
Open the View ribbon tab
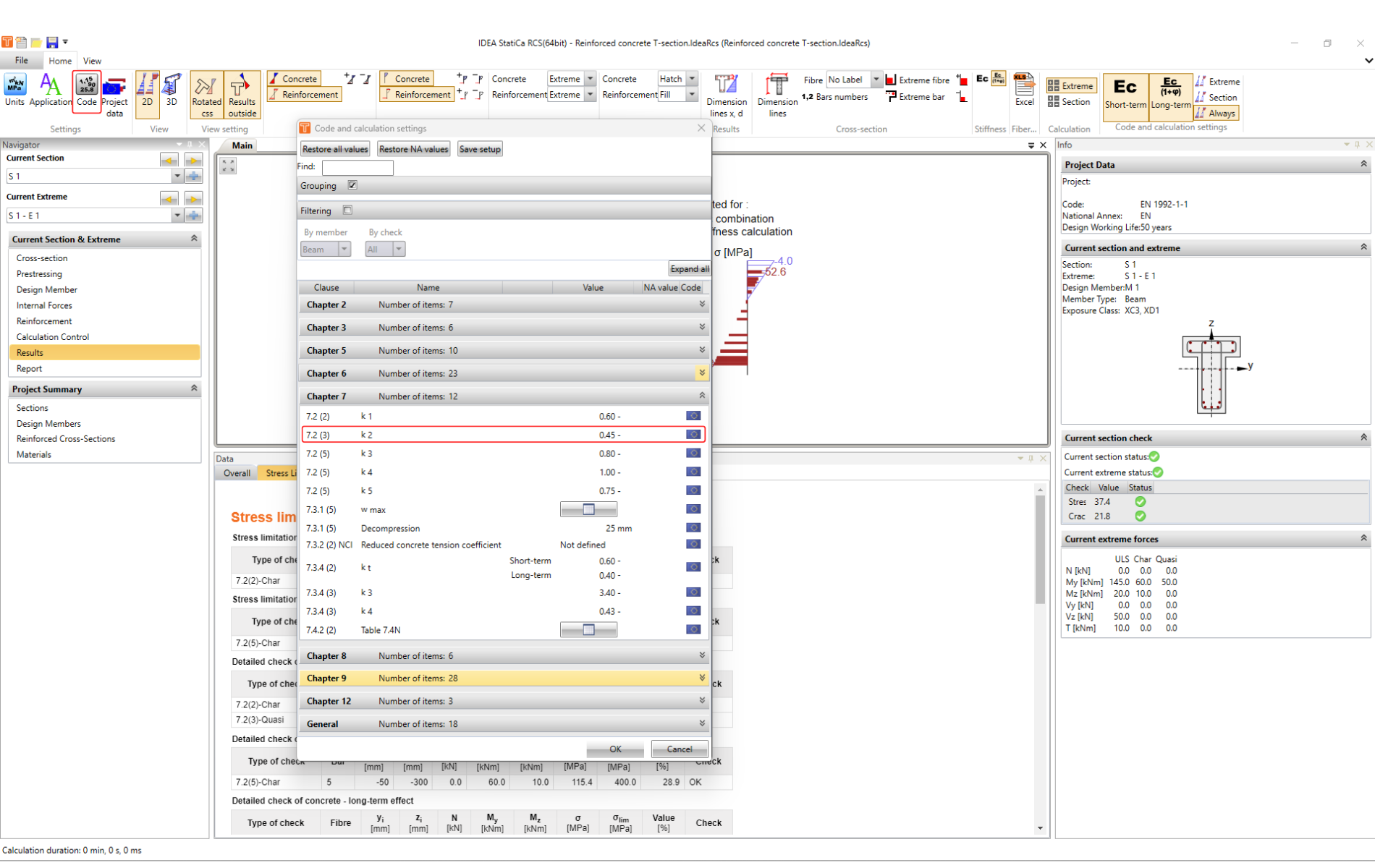tap(92, 61)
